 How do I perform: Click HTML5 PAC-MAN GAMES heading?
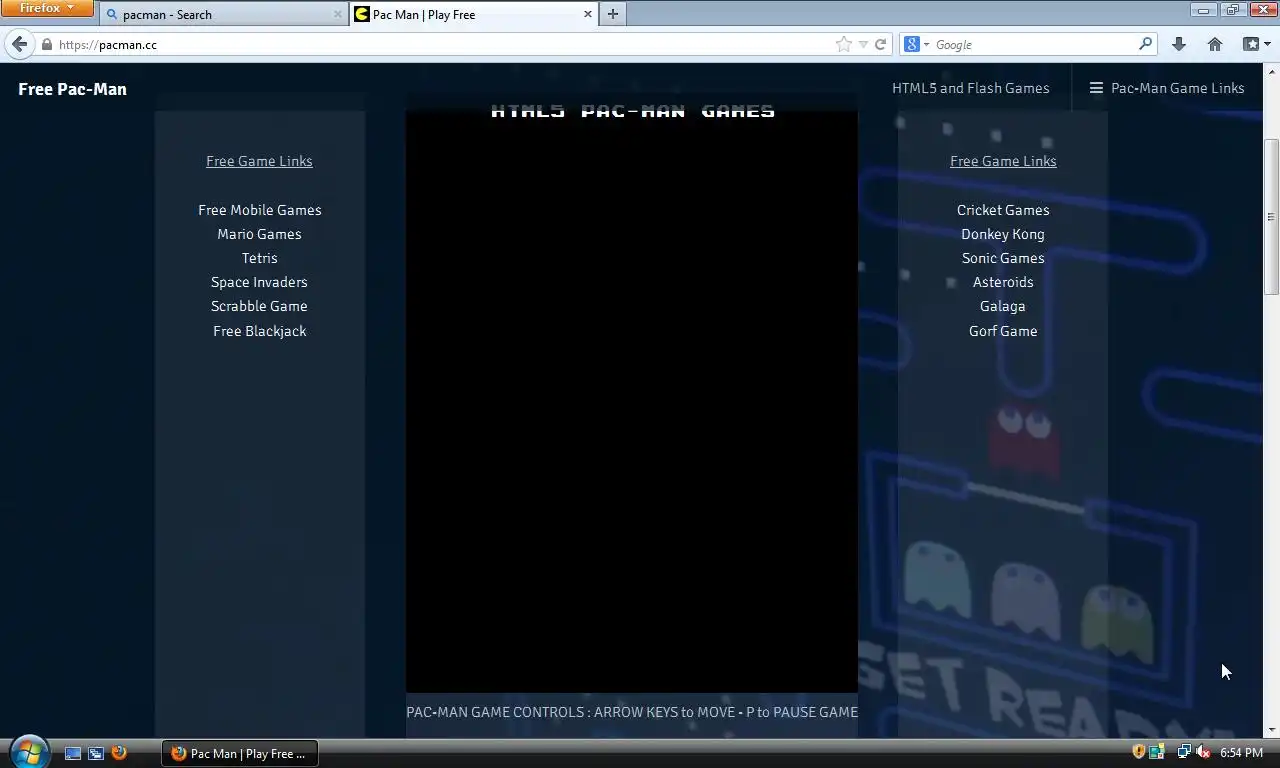pos(633,111)
